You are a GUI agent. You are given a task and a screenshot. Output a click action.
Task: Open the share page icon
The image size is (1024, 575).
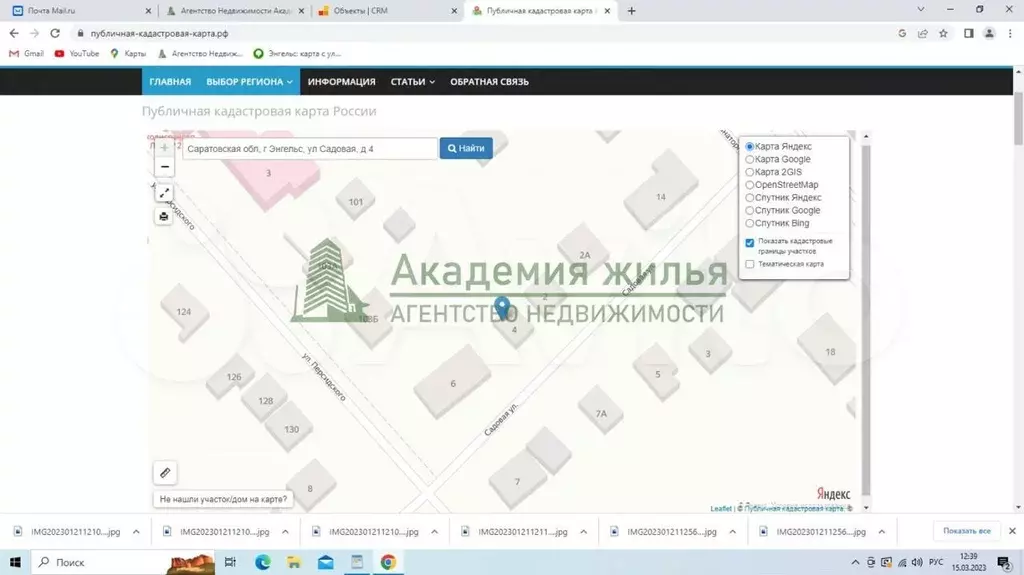point(922,33)
